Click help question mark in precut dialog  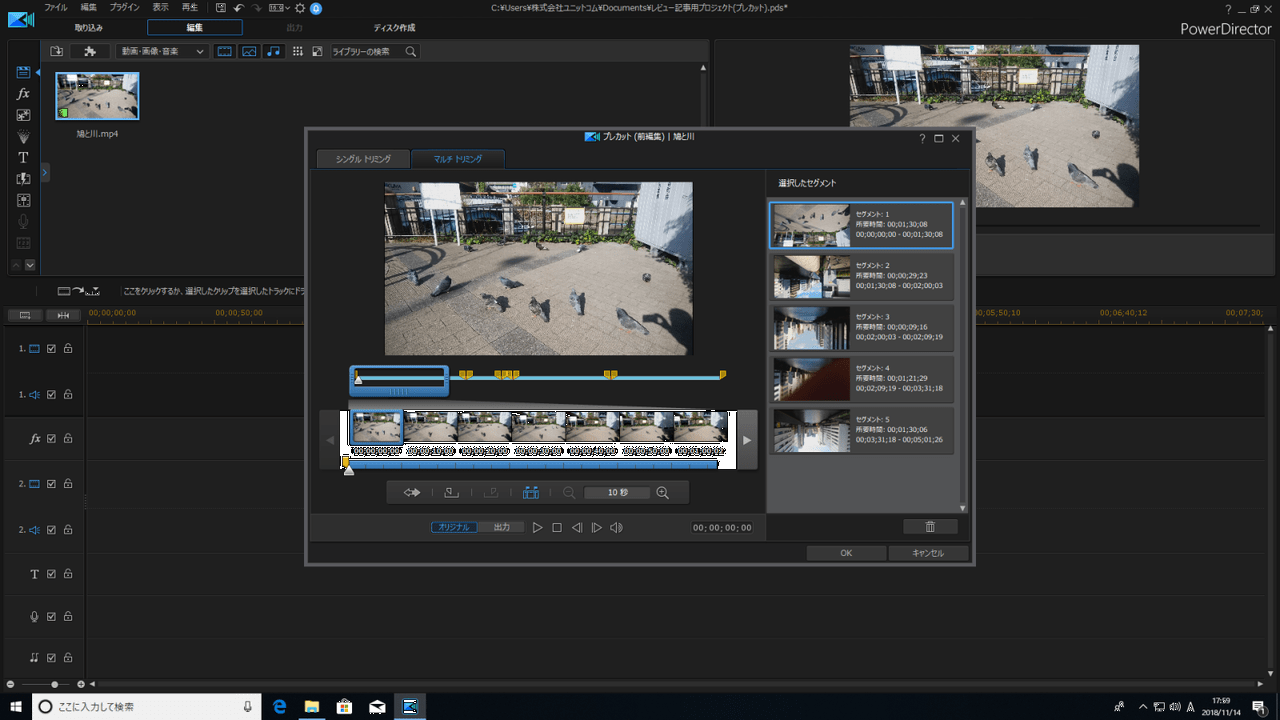tap(922, 138)
